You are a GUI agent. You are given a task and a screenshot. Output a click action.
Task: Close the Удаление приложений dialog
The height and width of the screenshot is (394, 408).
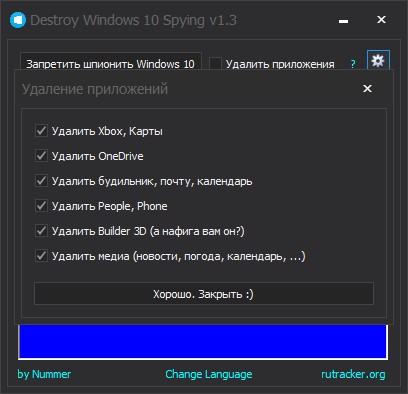click(x=367, y=88)
